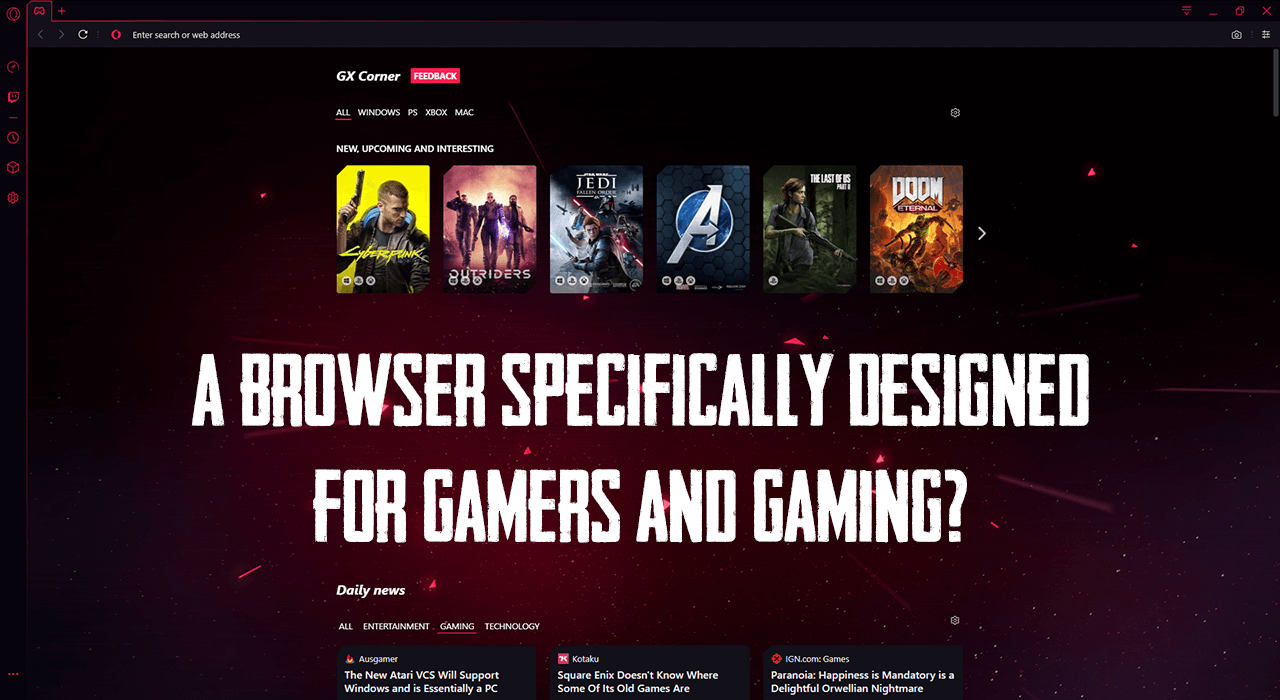Go forward with the forward arrow
The height and width of the screenshot is (700, 1280).
coord(61,34)
